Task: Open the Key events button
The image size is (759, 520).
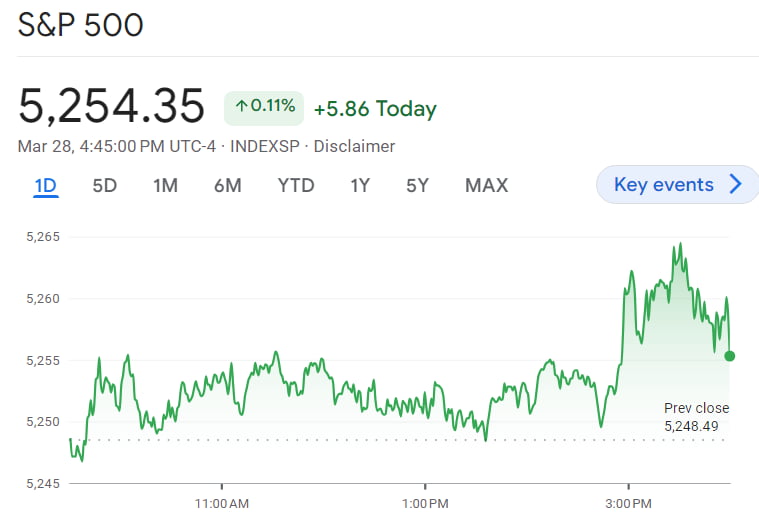Action: click(677, 184)
